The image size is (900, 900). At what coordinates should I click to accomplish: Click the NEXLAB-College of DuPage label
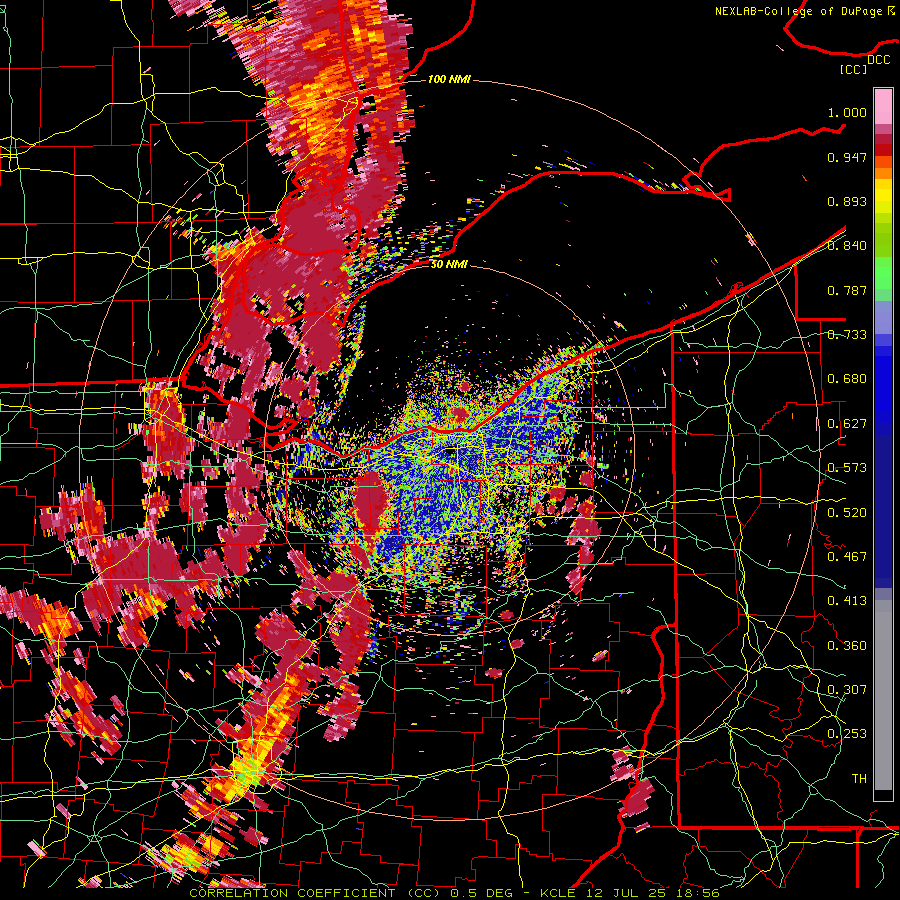[x=798, y=11]
